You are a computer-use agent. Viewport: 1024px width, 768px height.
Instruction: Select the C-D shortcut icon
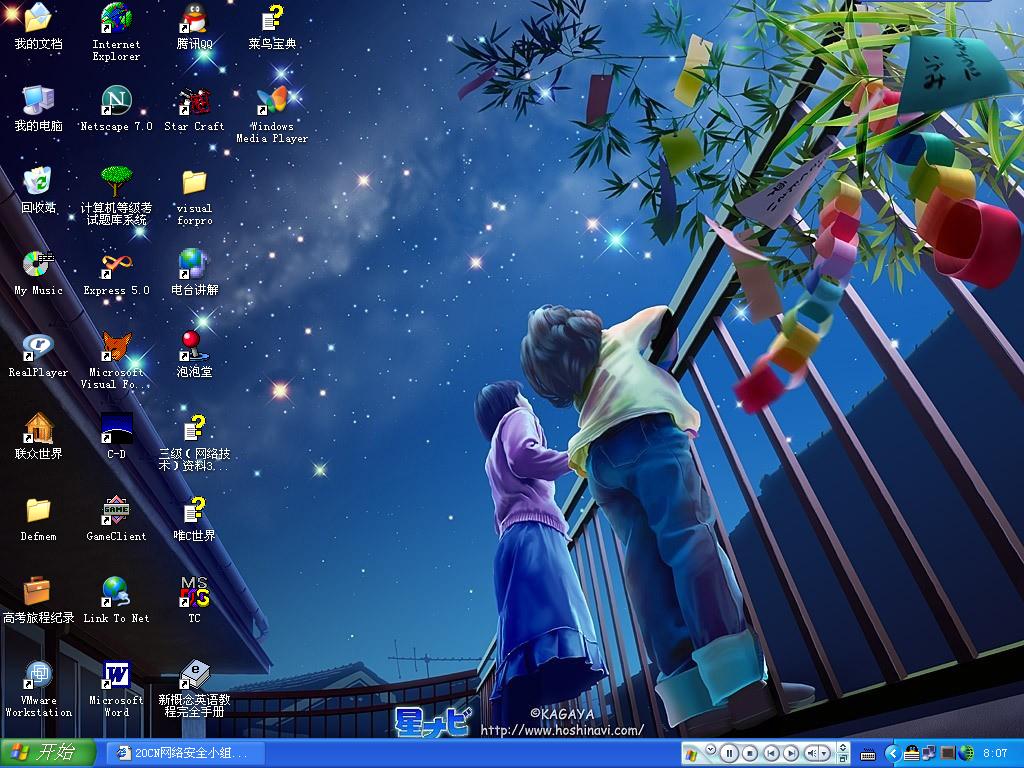click(x=116, y=438)
